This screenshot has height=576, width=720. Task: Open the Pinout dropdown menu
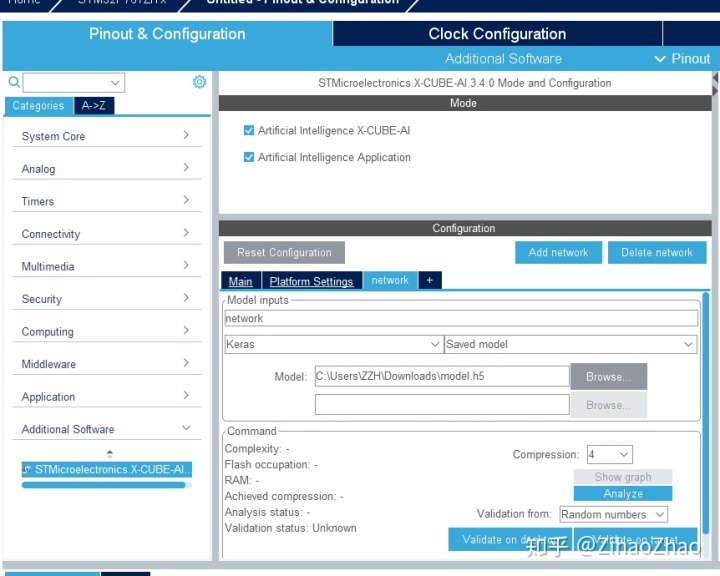click(x=682, y=59)
